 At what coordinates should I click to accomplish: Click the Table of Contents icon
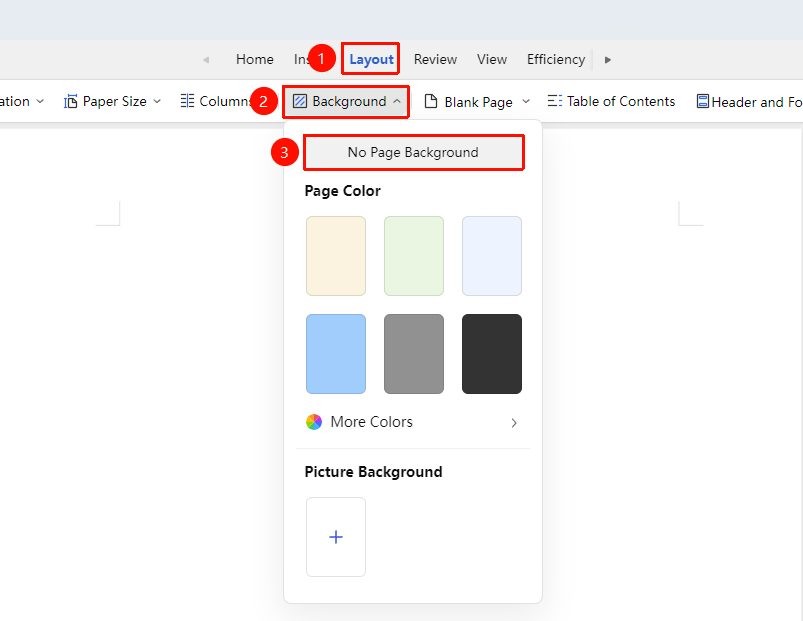(x=555, y=101)
